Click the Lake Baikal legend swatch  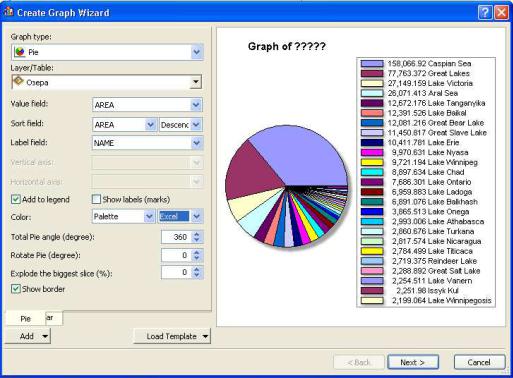tap(372, 113)
